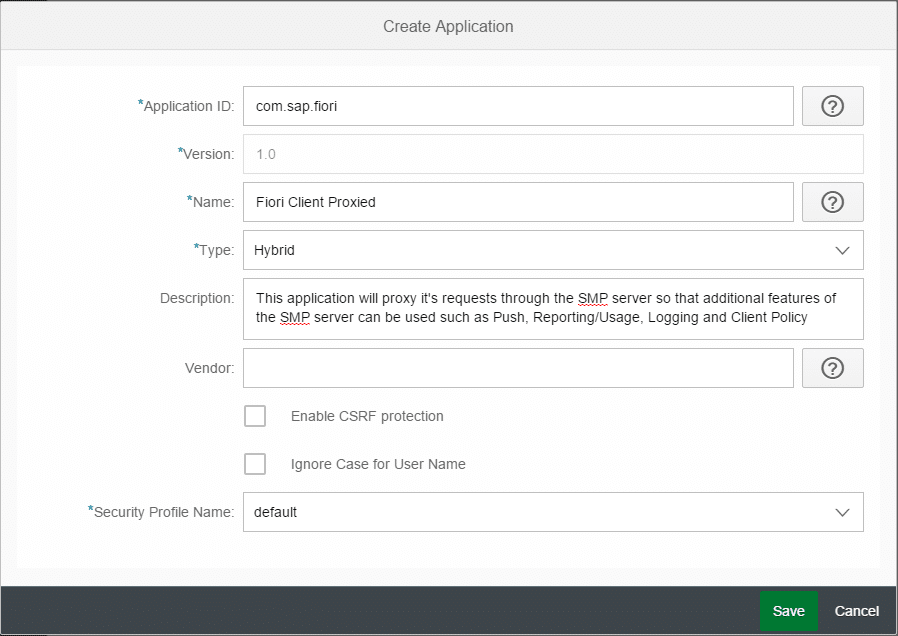Screen dimensions: 898x636
Task: Click inside the Description text area
Action: [552, 308]
